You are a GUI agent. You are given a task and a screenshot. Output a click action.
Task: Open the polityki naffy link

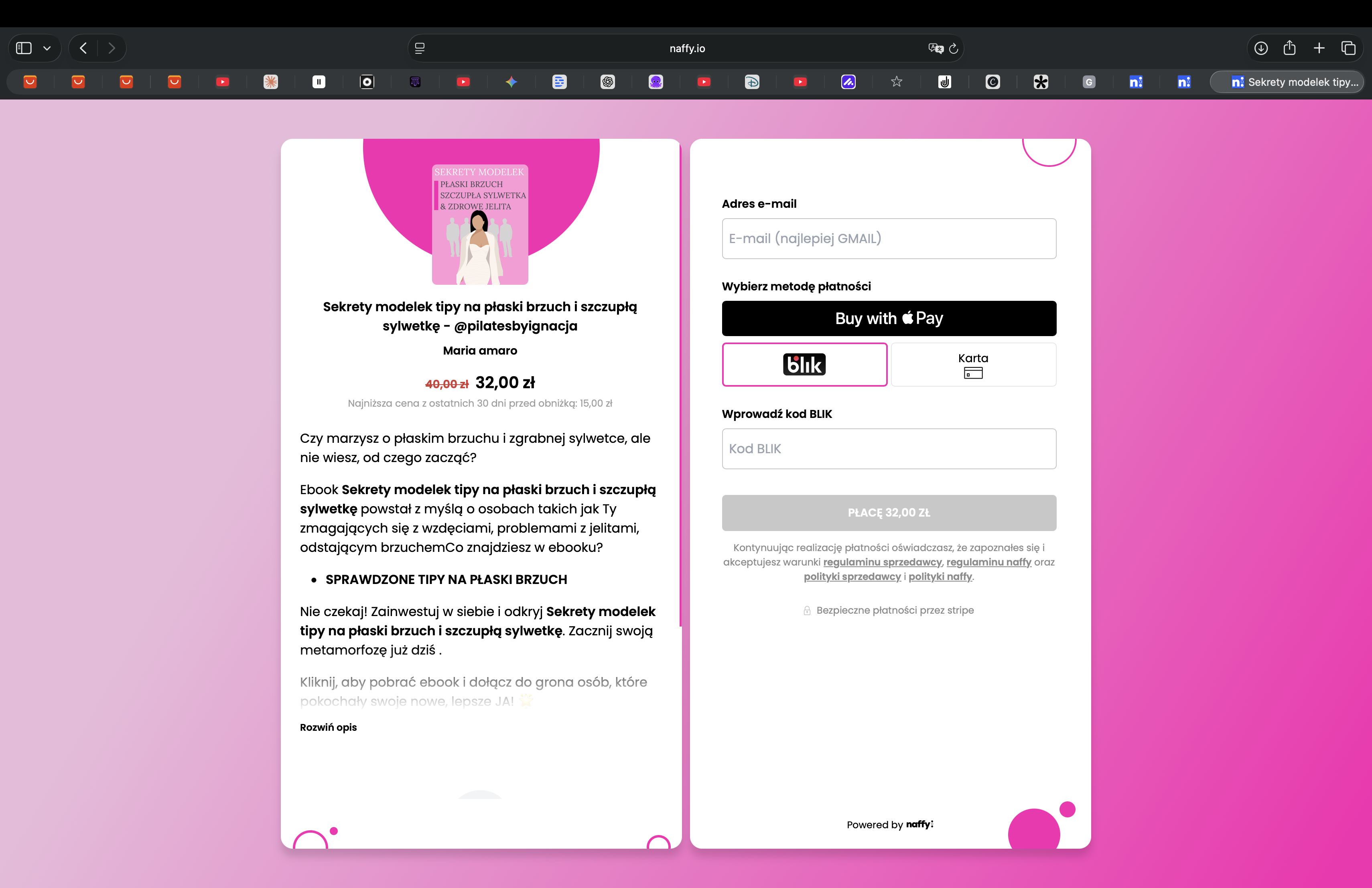[940, 576]
